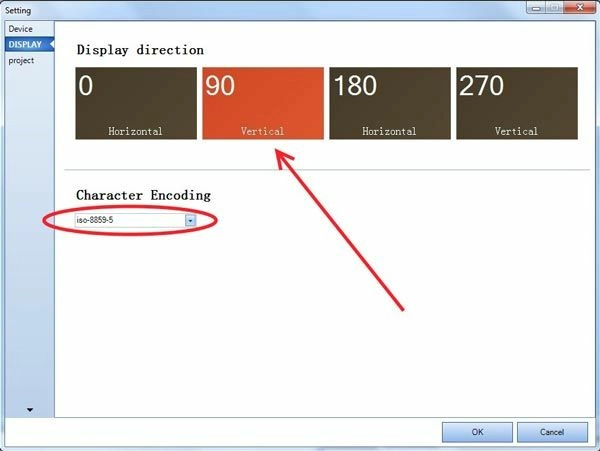Click the Character Encoding label
Image resolution: width=600 pixels, height=451 pixels.
point(143,195)
